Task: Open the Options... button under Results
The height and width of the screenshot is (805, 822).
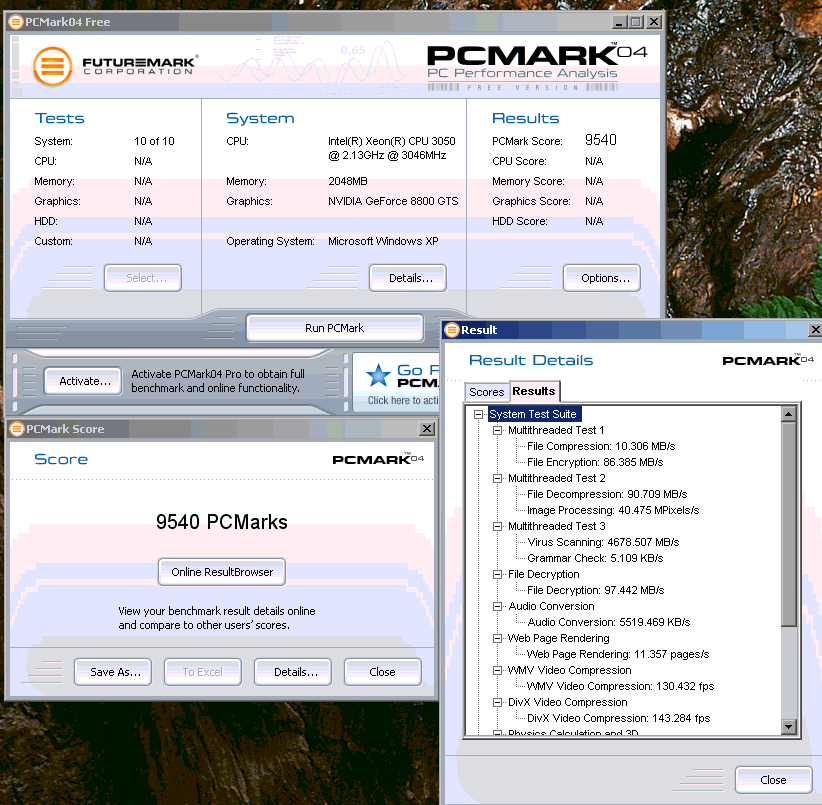Action: (x=602, y=278)
